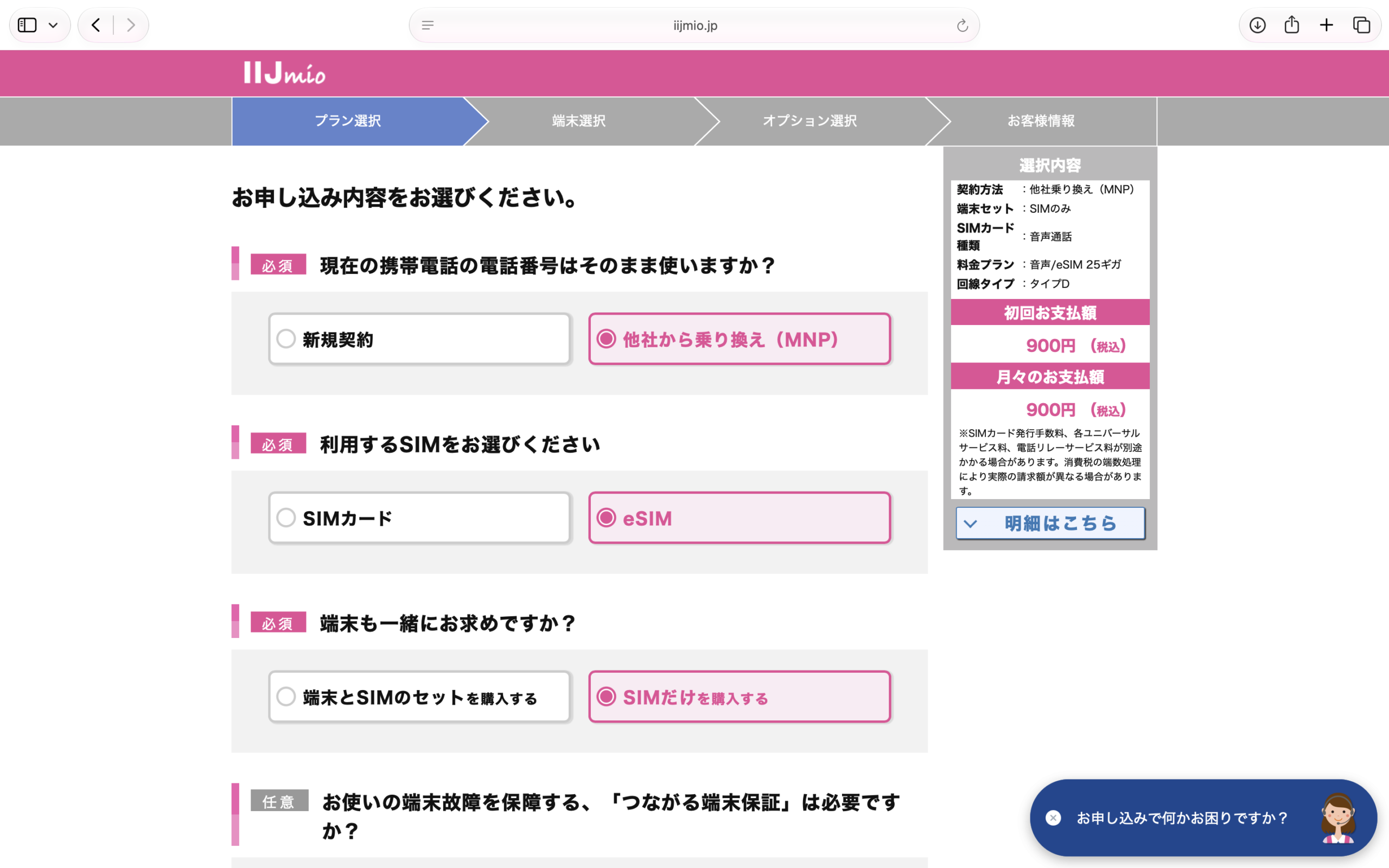The width and height of the screenshot is (1389, 868).
Task: Click 音声/eSIM 25ギガ plan value
Action: 1075,265
